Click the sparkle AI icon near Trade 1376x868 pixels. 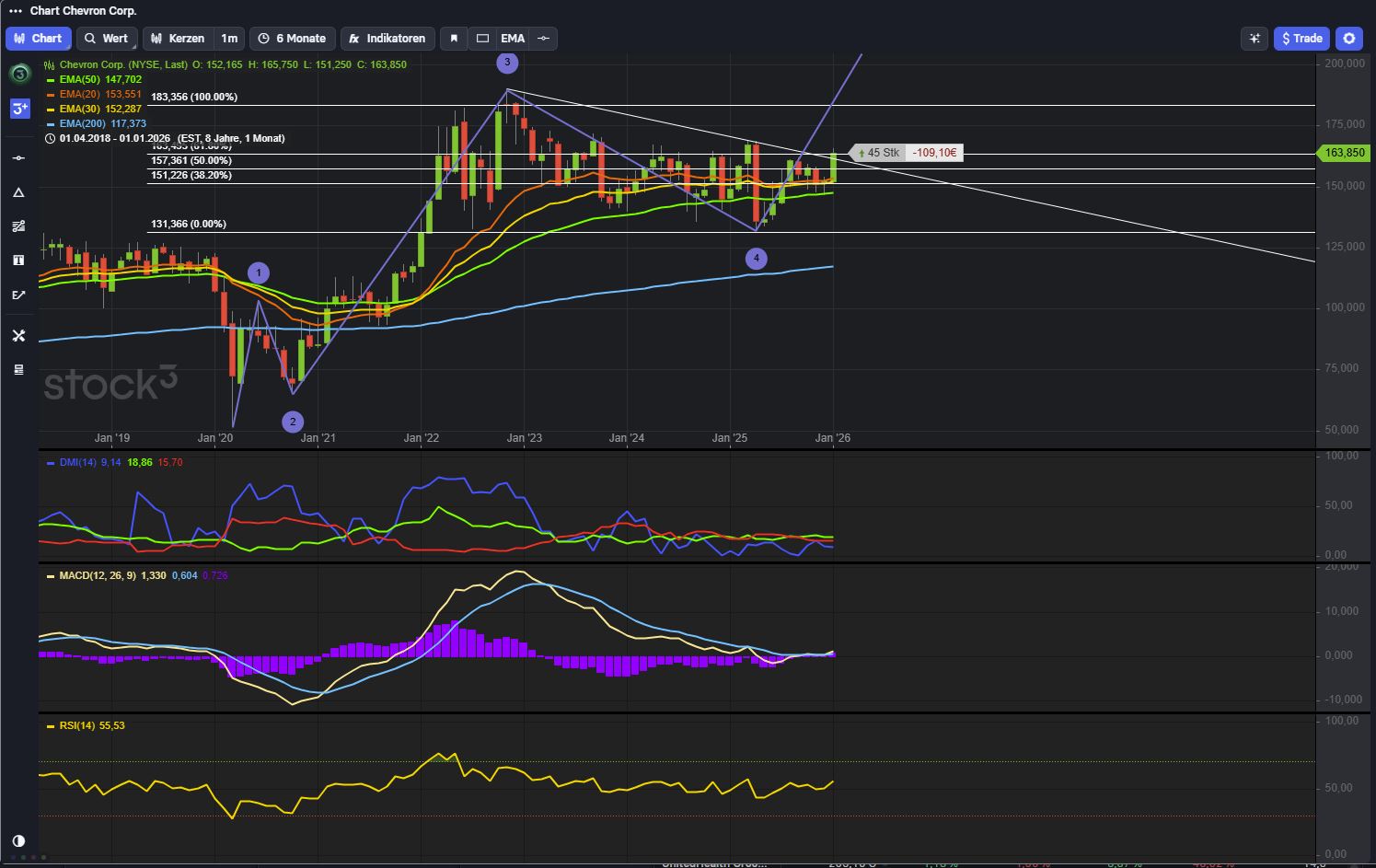pyautogui.click(x=1254, y=39)
